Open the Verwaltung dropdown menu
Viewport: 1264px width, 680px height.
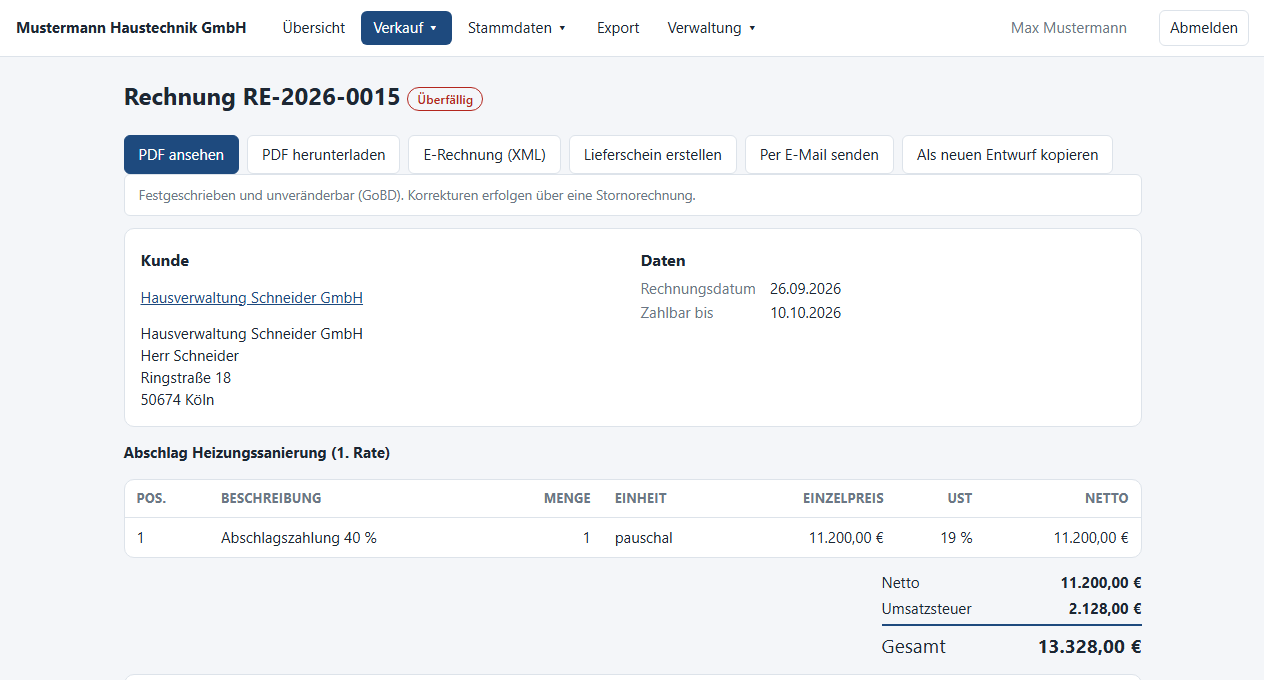(711, 28)
